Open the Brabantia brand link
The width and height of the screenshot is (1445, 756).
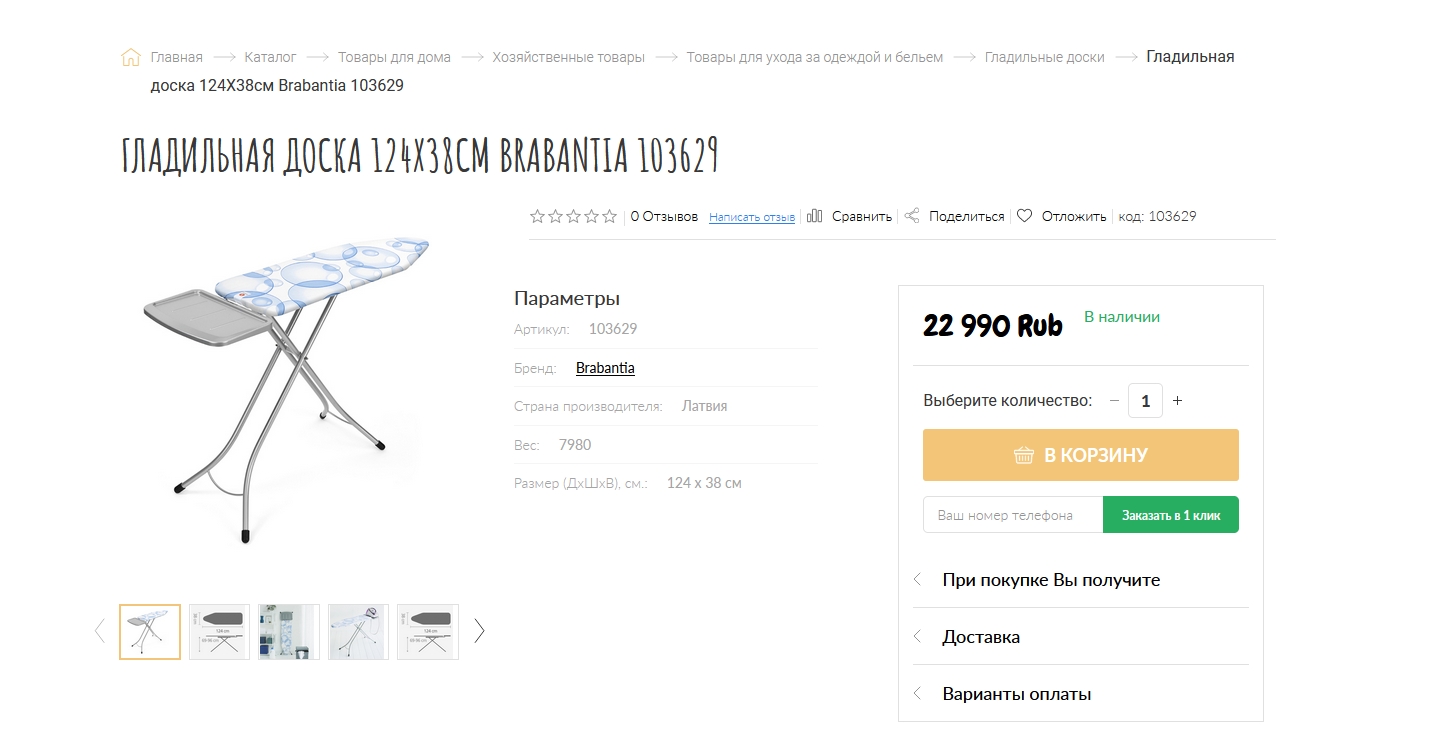[x=605, y=368]
